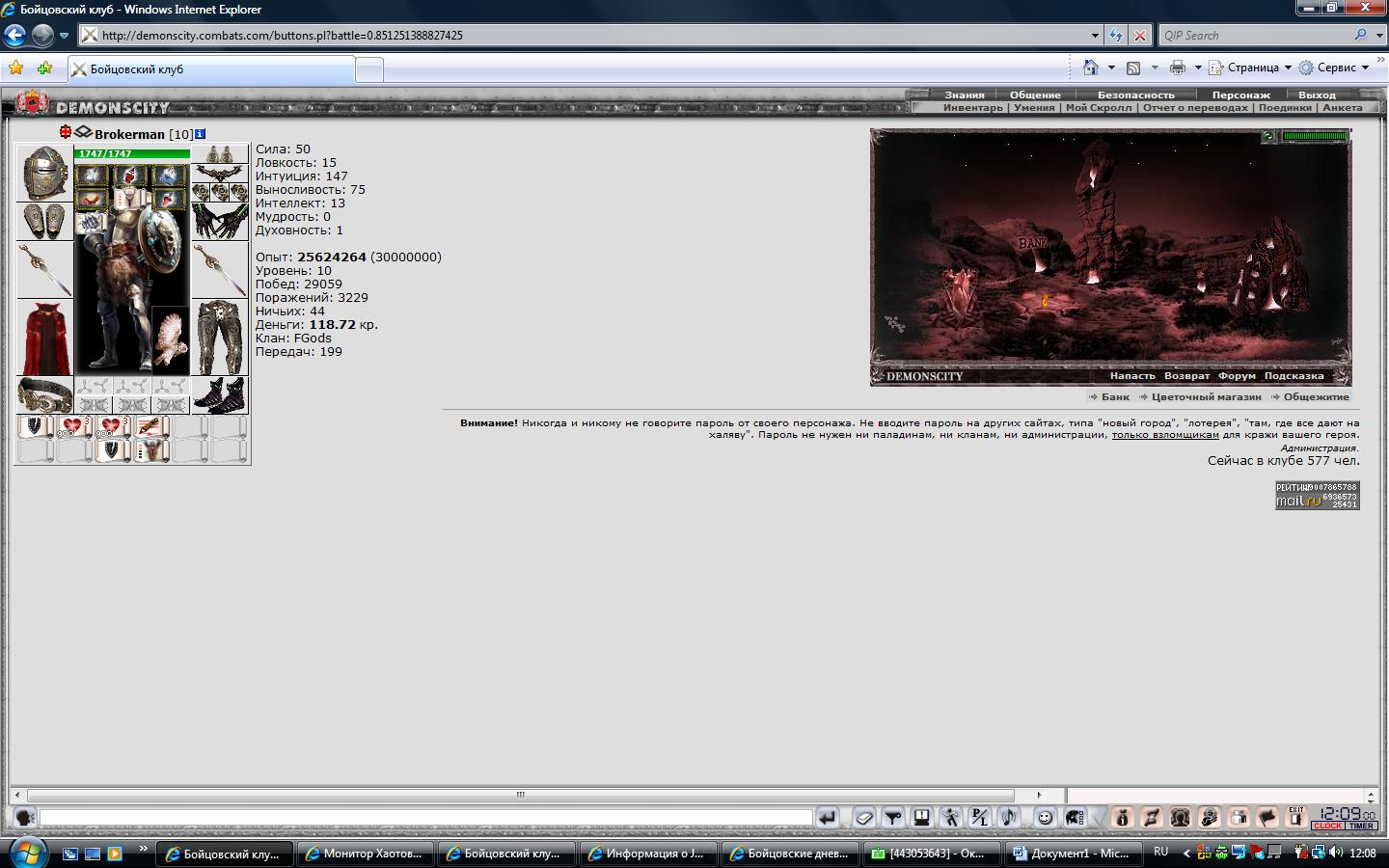Open Brokerman character info icon
This screenshot has height=868, width=1389.
pos(200,134)
